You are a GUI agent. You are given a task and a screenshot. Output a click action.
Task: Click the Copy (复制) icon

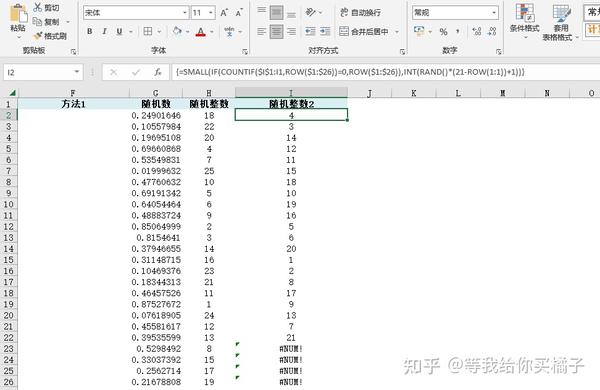37,21
